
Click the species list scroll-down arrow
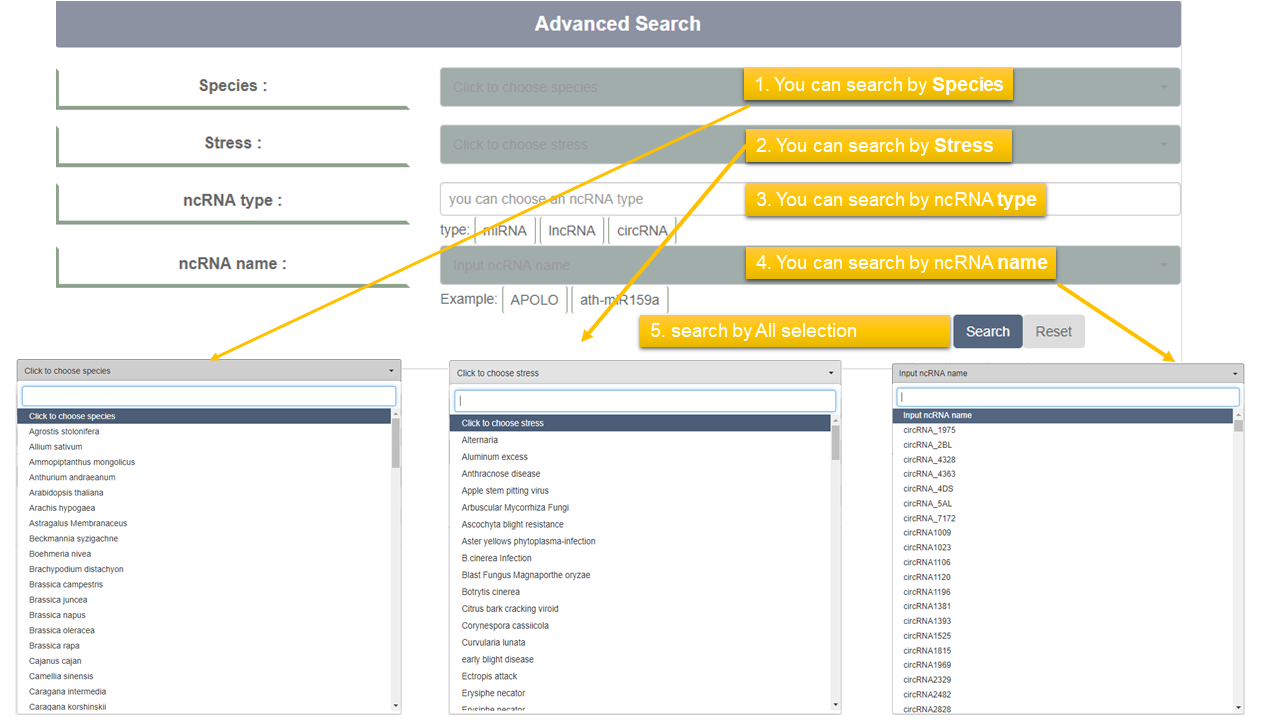pos(396,706)
